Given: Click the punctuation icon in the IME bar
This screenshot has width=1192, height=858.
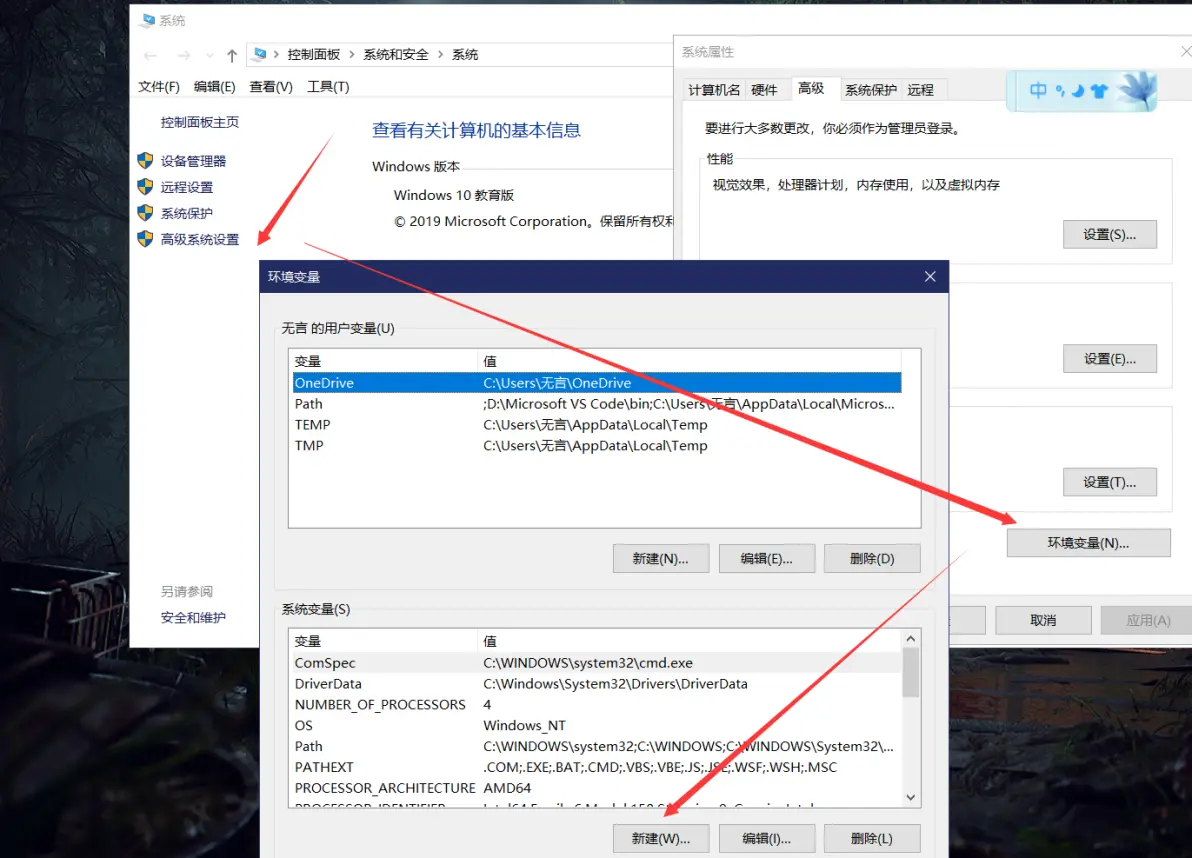Looking at the screenshot, I should [x=1060, y=91].
